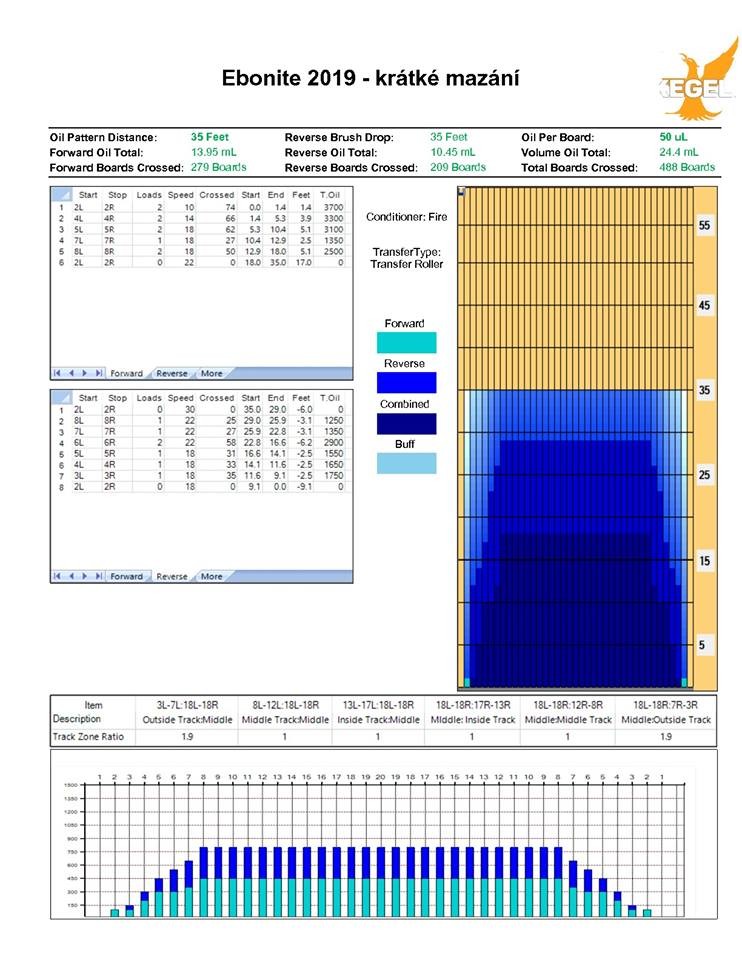Click the Forward cyan color swatch
742x960 pixels.
[x=406, y=343]
